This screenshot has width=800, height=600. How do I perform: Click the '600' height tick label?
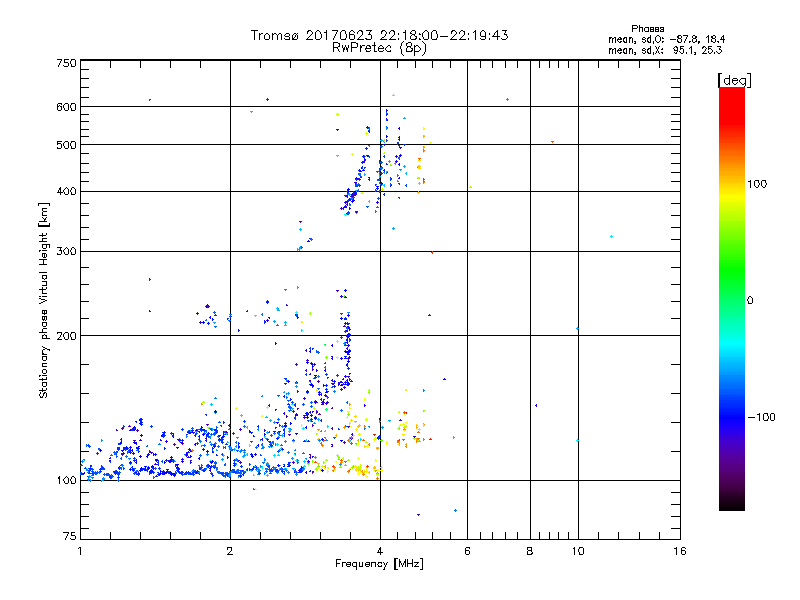(x=66, y=107)
